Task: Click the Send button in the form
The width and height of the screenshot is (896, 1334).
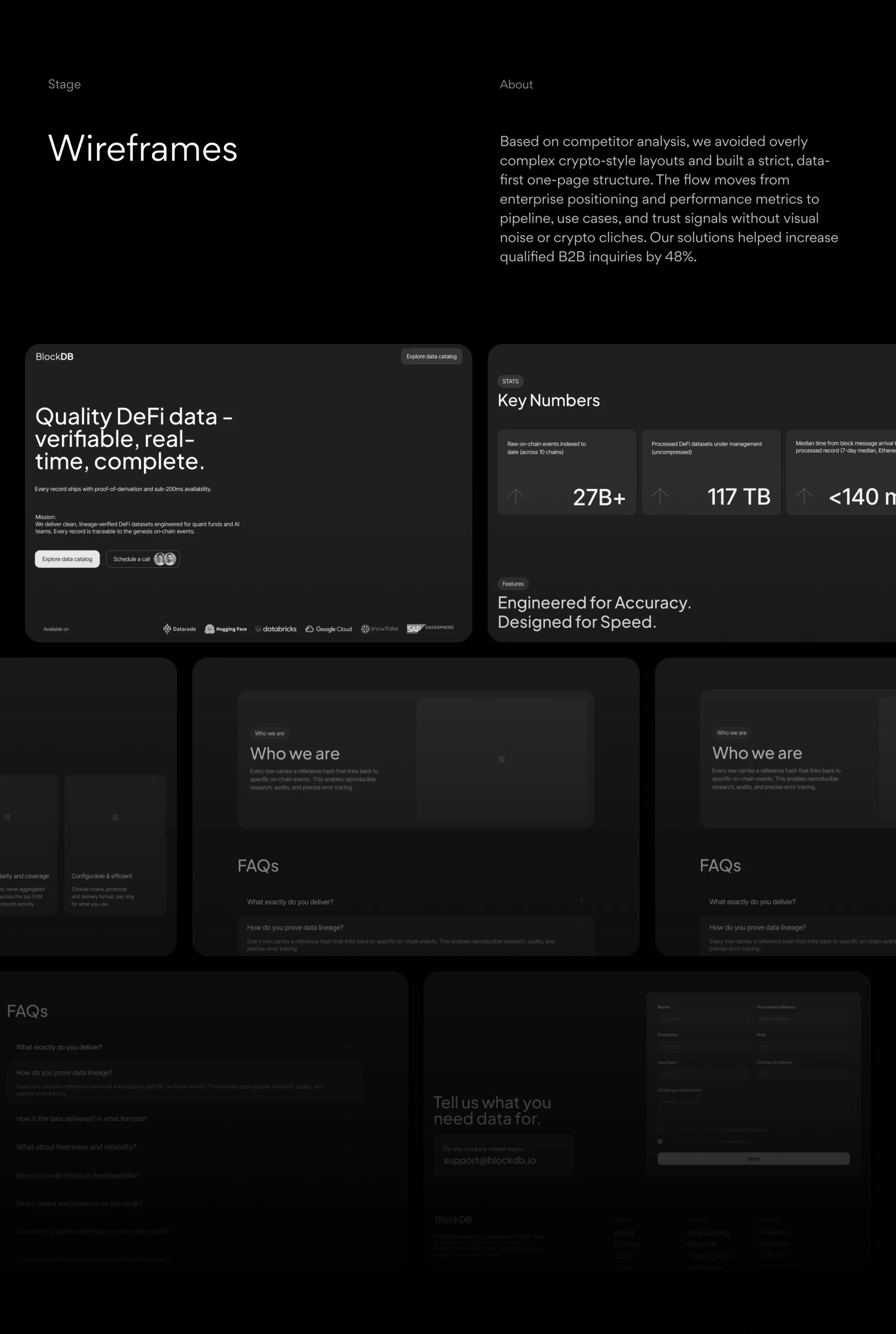Action: 754,1159
